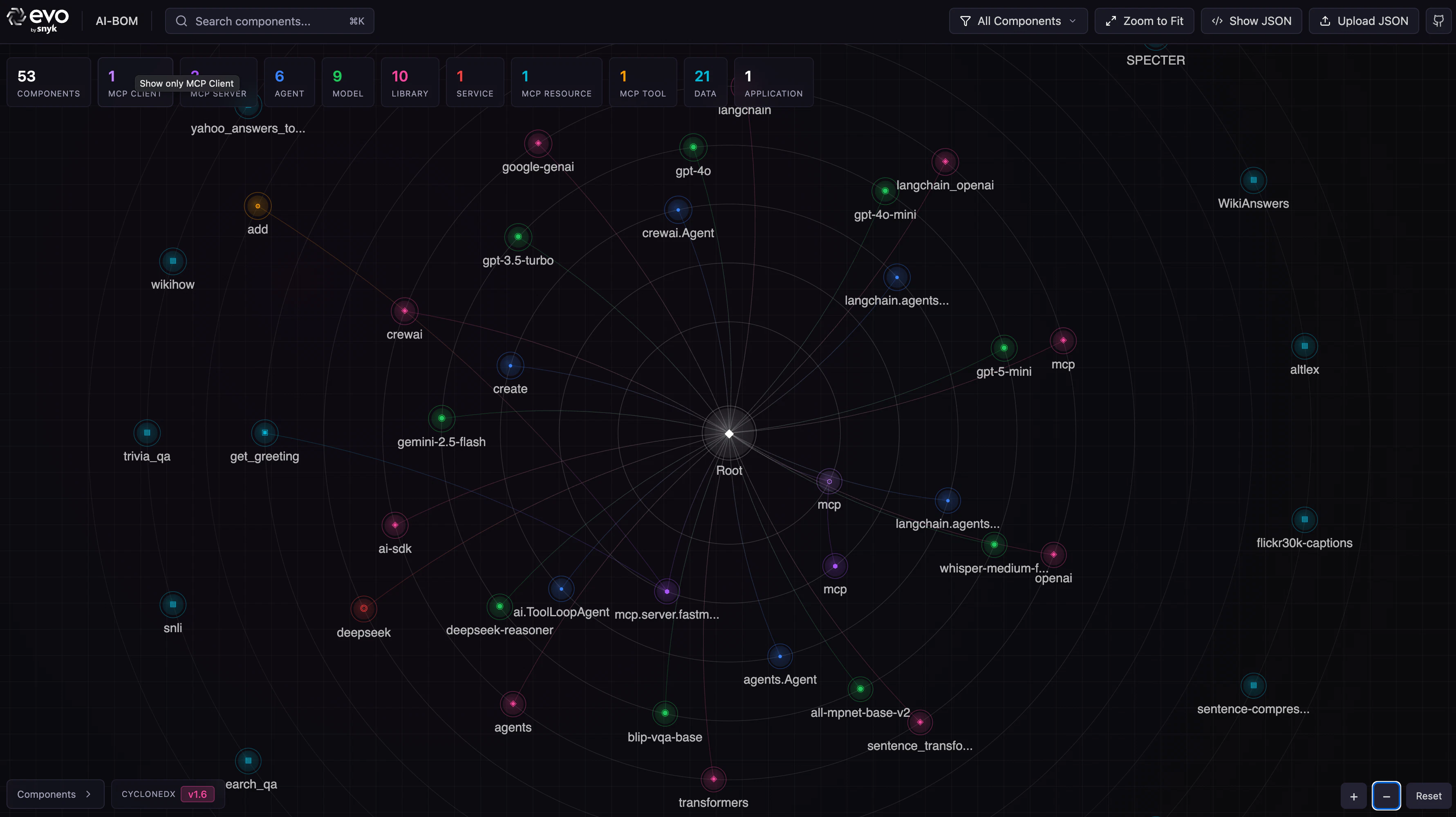Open the Show JSON view
This screenshot has height=817, width=1456.
point(1251,21)
